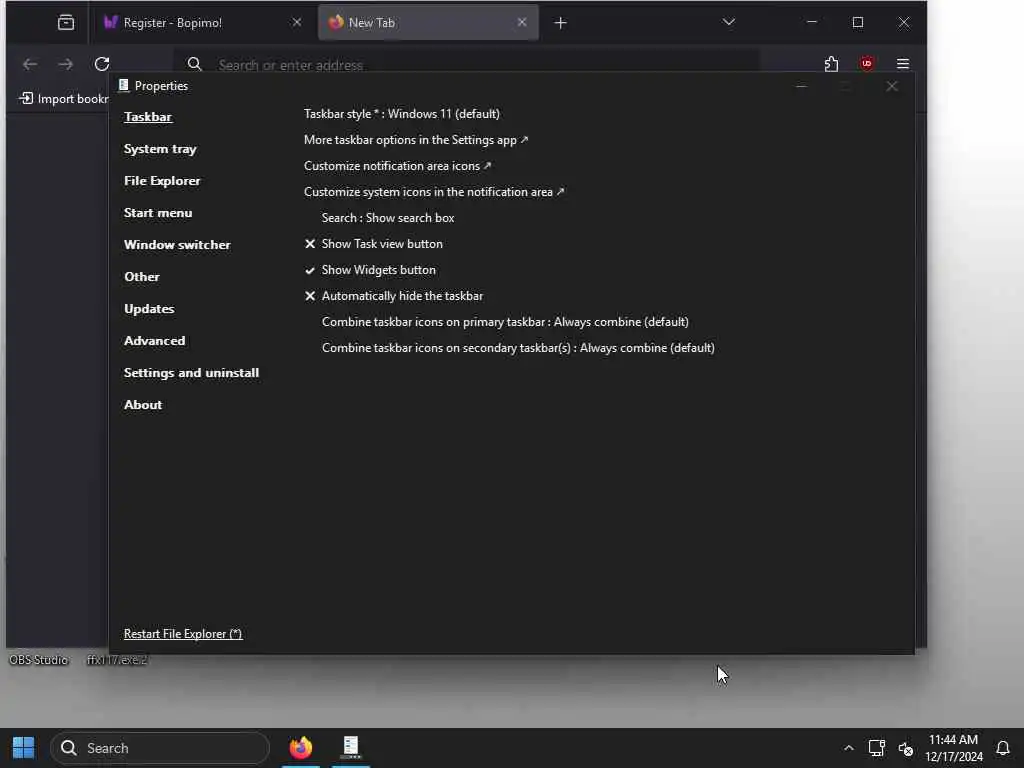Open a new Firefox tab with plus

560,23
